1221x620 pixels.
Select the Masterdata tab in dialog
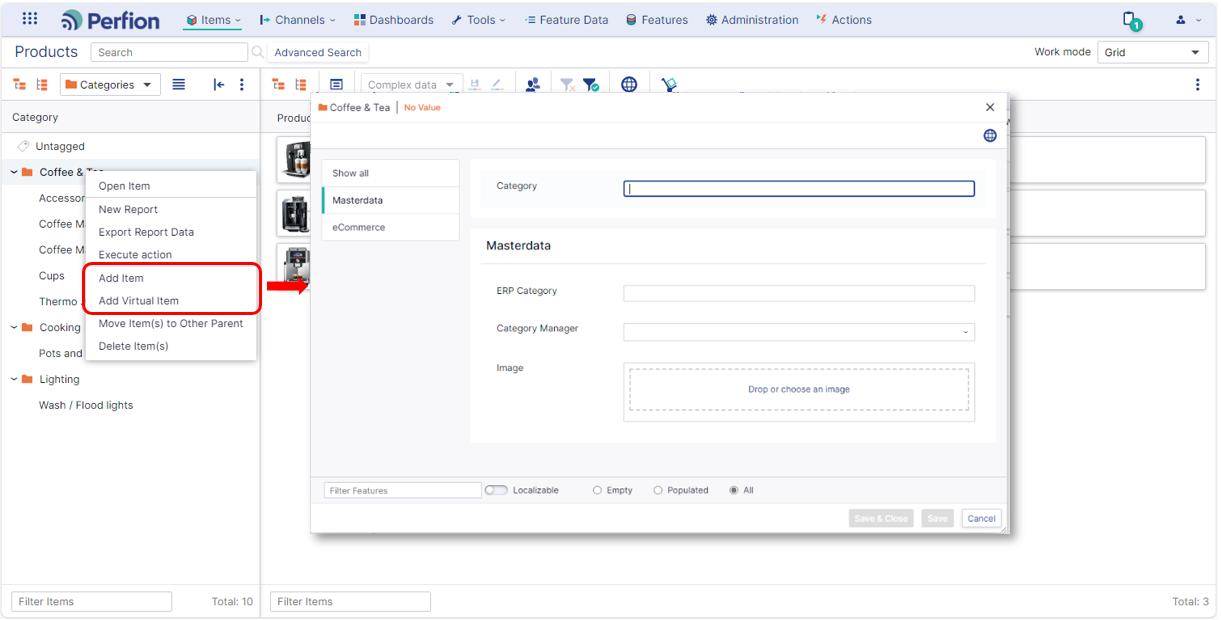point(390,200)
